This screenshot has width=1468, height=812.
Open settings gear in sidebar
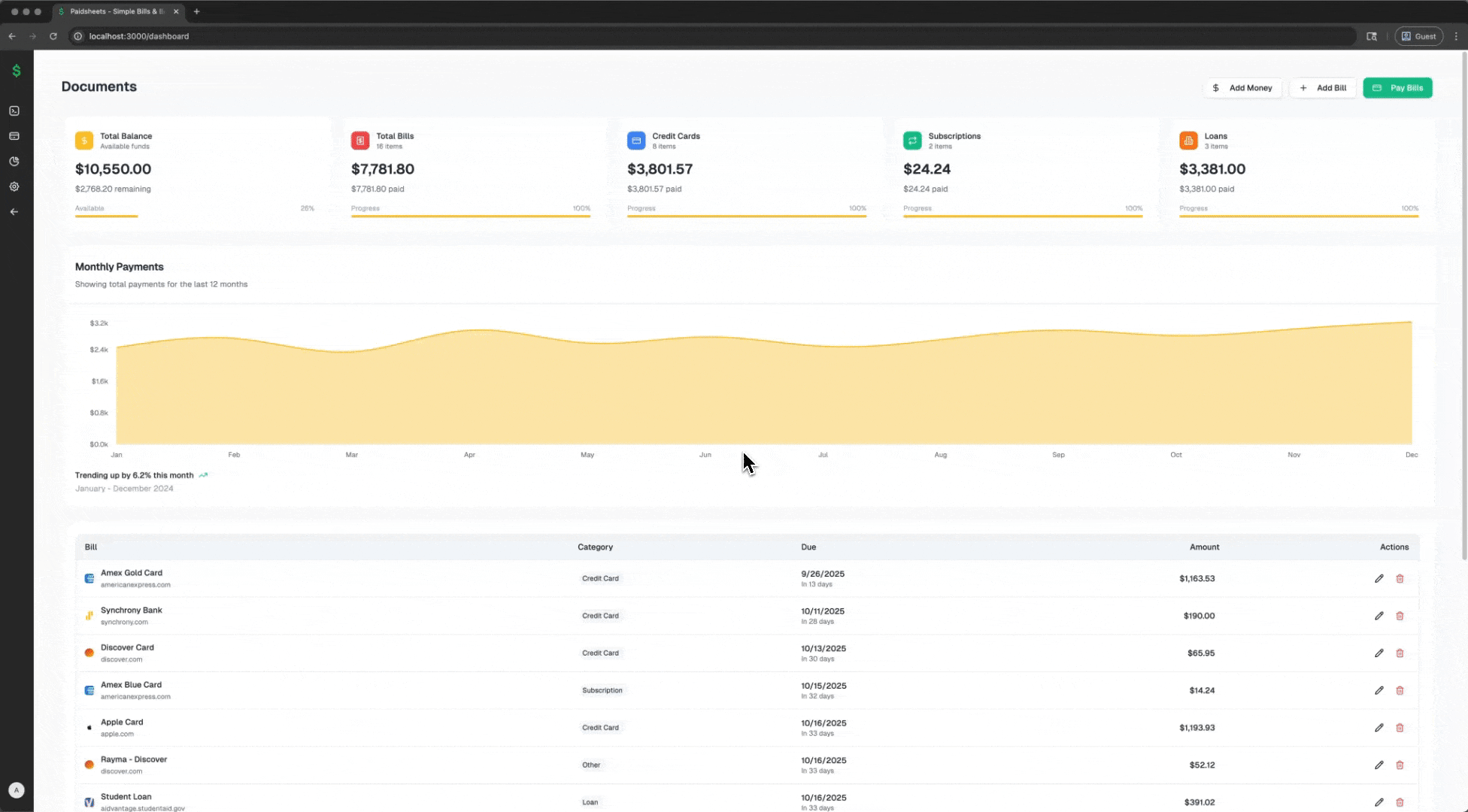tap(14, 186)
